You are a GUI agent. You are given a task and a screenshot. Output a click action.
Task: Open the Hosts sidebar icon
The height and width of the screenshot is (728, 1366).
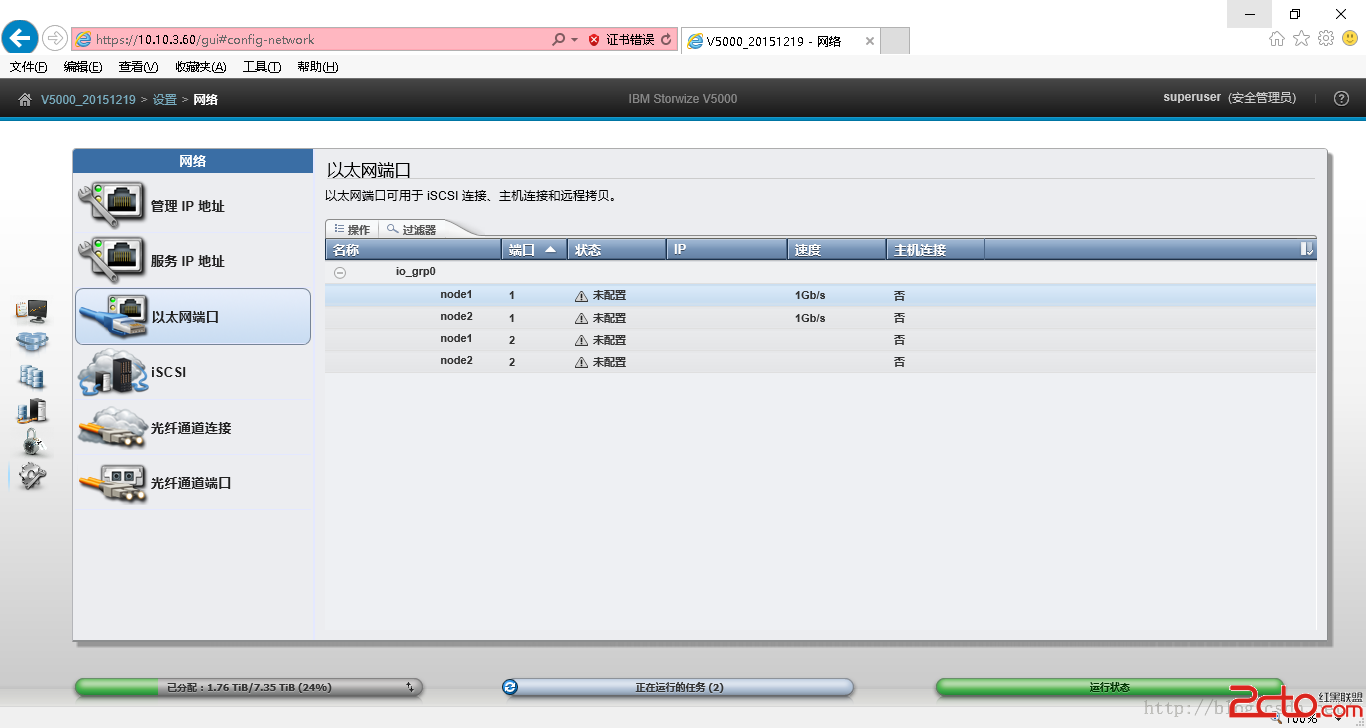32,410
